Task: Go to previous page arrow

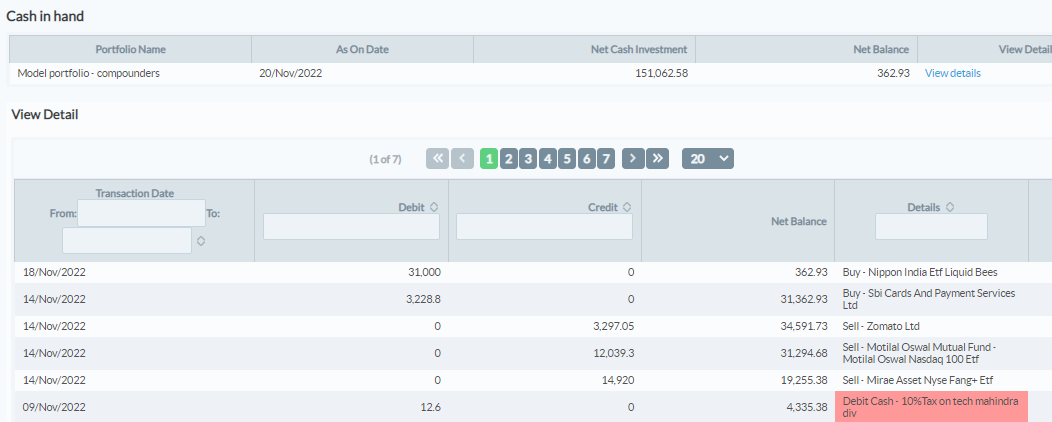Action: coord(462,159)
